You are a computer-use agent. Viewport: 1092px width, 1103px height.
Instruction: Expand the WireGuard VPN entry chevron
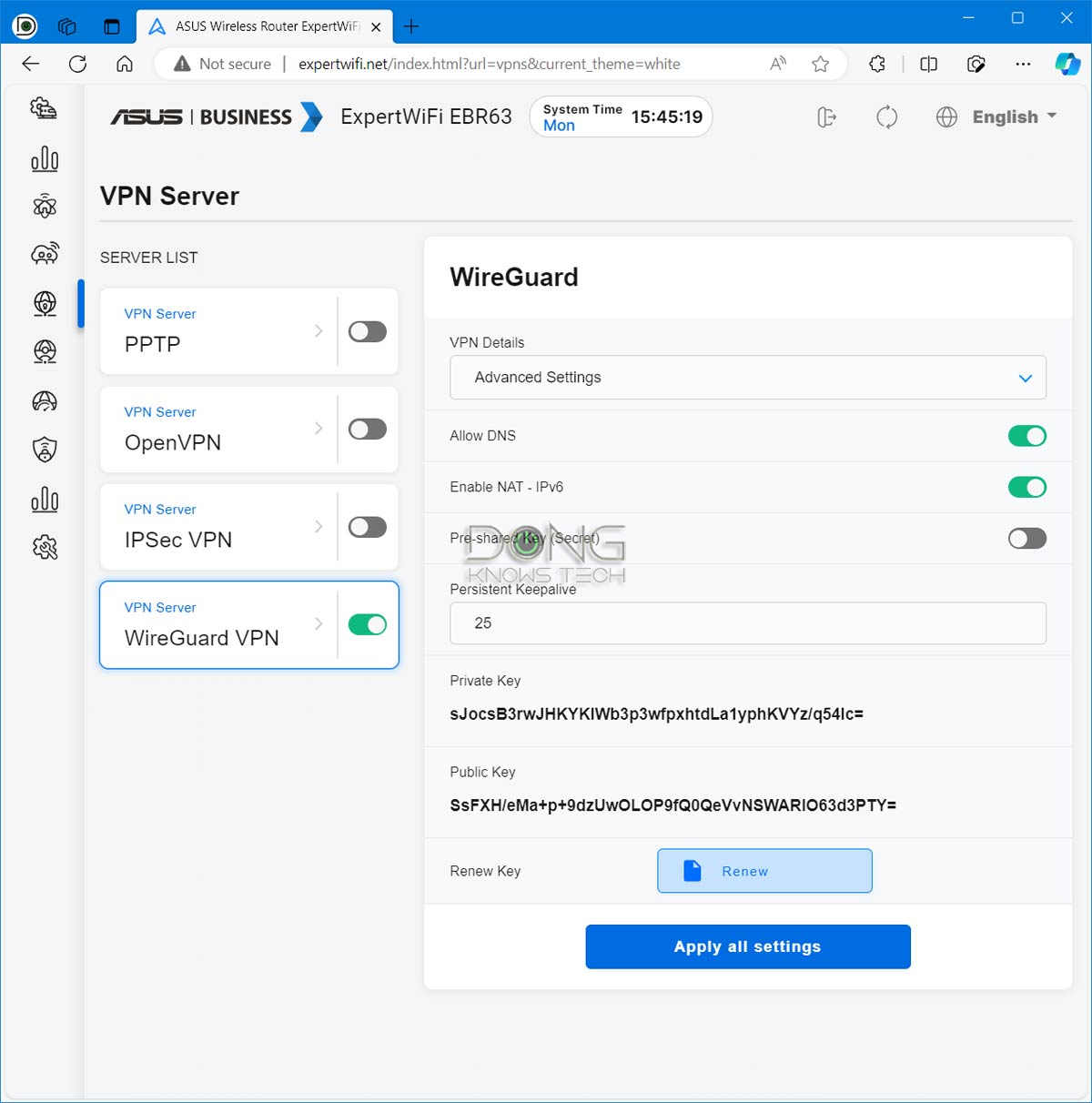[318, 624]
